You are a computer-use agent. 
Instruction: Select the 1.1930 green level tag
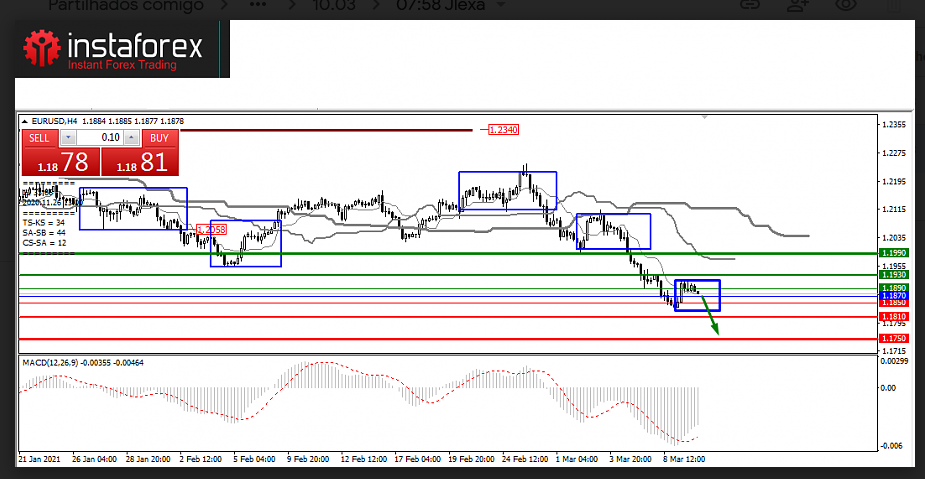[x=893, y=274]
